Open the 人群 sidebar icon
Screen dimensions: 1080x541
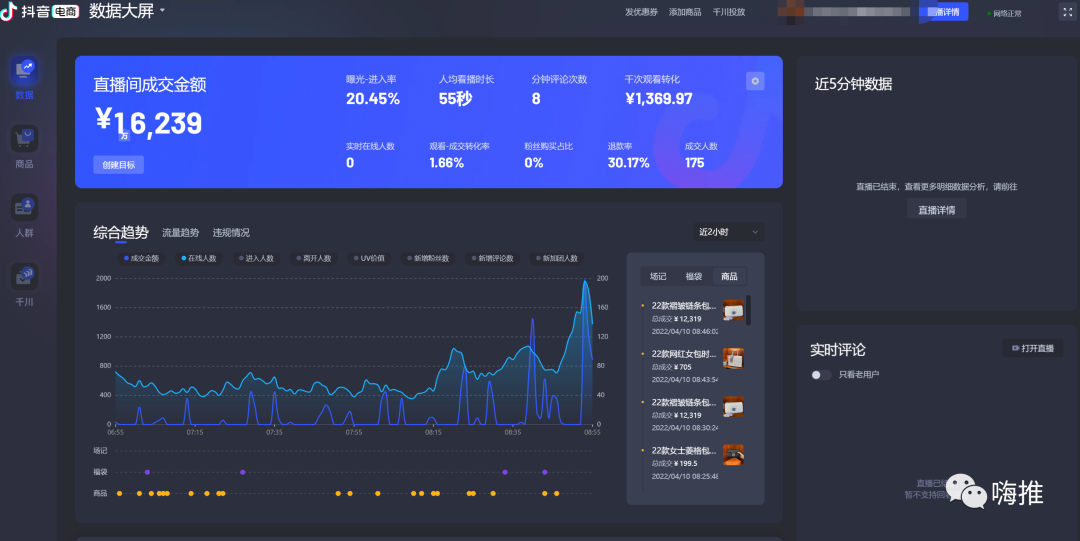tap(24, 208)
